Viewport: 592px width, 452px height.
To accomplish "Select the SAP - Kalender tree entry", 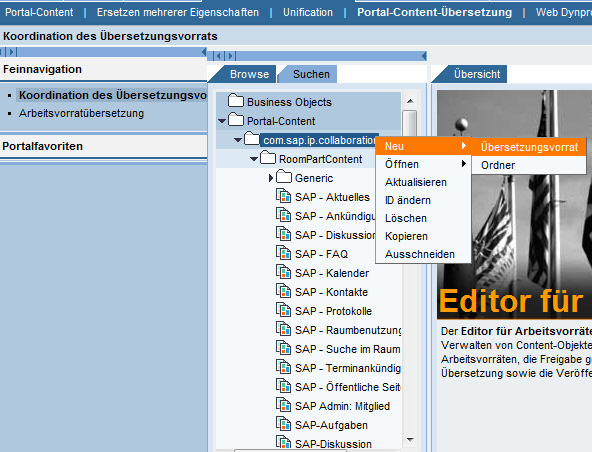I will [x=332, y=273].
